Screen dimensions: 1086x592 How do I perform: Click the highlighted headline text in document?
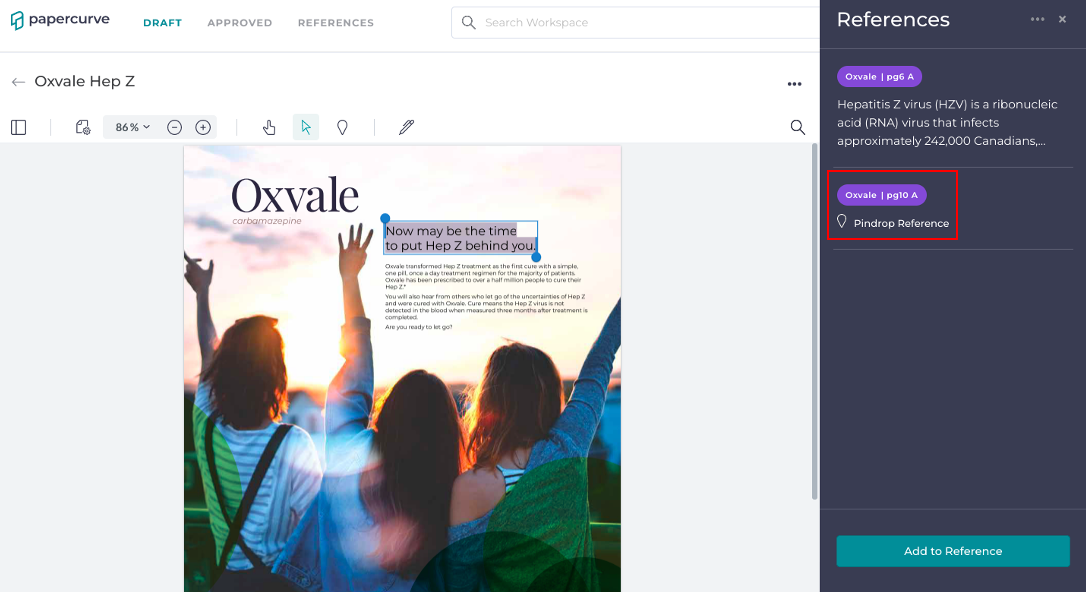[461, 238]
